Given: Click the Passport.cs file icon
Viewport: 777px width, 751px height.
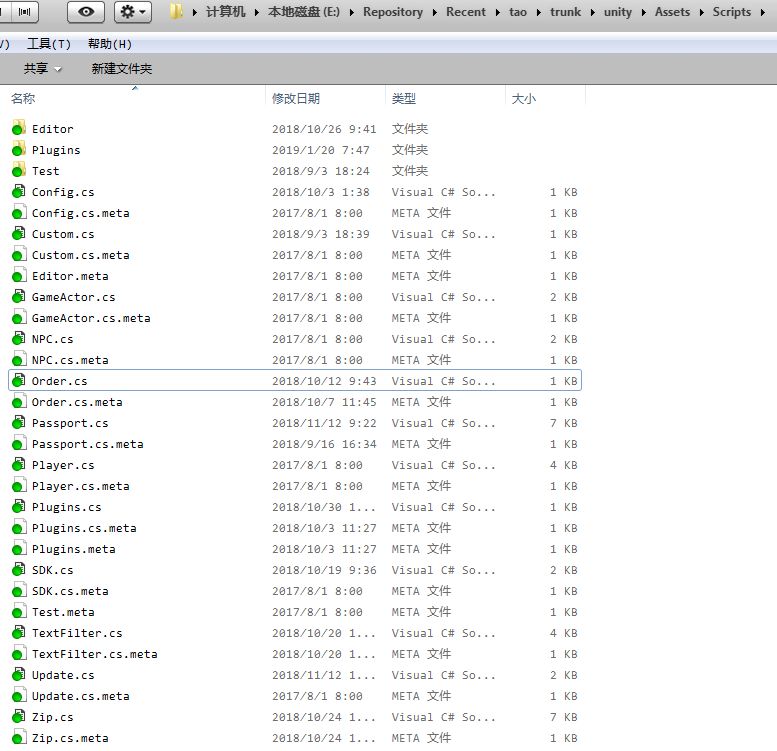Looking at the screenshot, I should [18, 422].
